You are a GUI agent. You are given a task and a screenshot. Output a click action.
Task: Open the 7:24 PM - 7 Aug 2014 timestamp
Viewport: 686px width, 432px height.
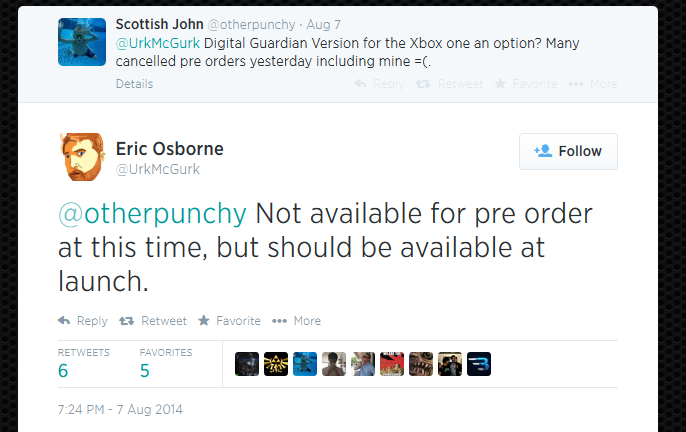tap(121, 410)
